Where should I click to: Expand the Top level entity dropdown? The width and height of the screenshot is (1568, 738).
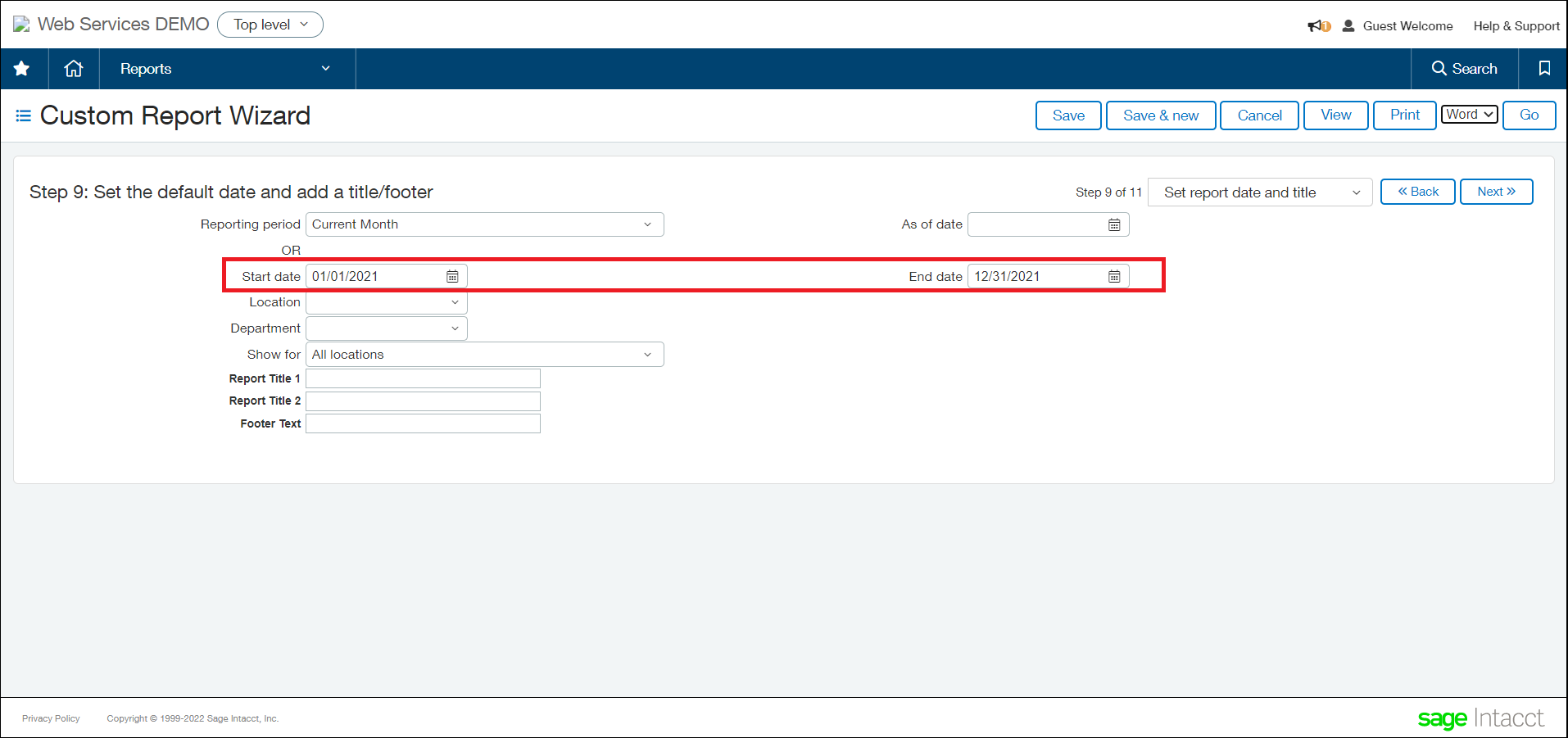point(270,25)
